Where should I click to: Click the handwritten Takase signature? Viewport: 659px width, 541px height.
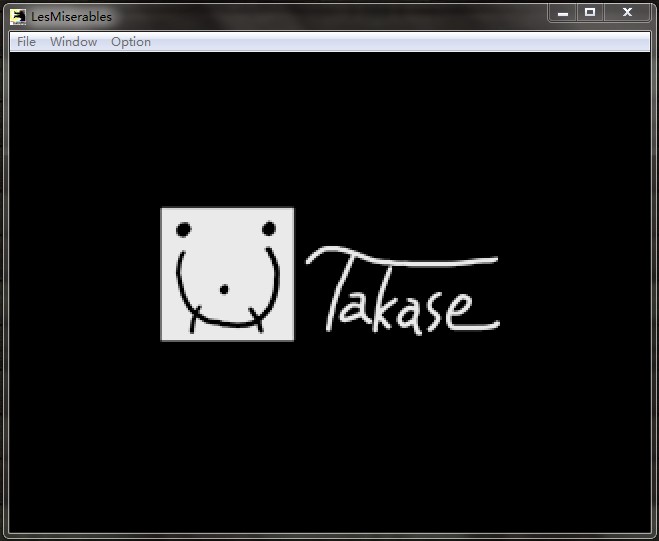click(x=403, y=290)
